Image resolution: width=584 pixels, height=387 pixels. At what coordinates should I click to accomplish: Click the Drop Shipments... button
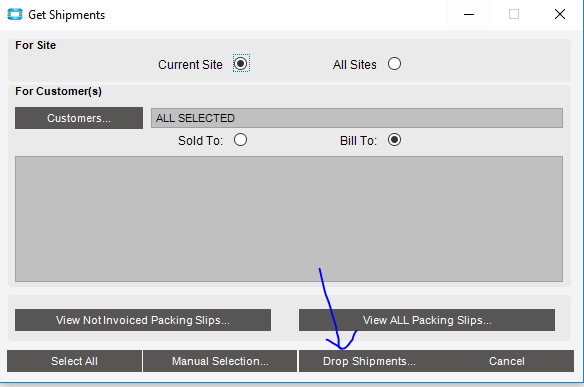[369, 361]
